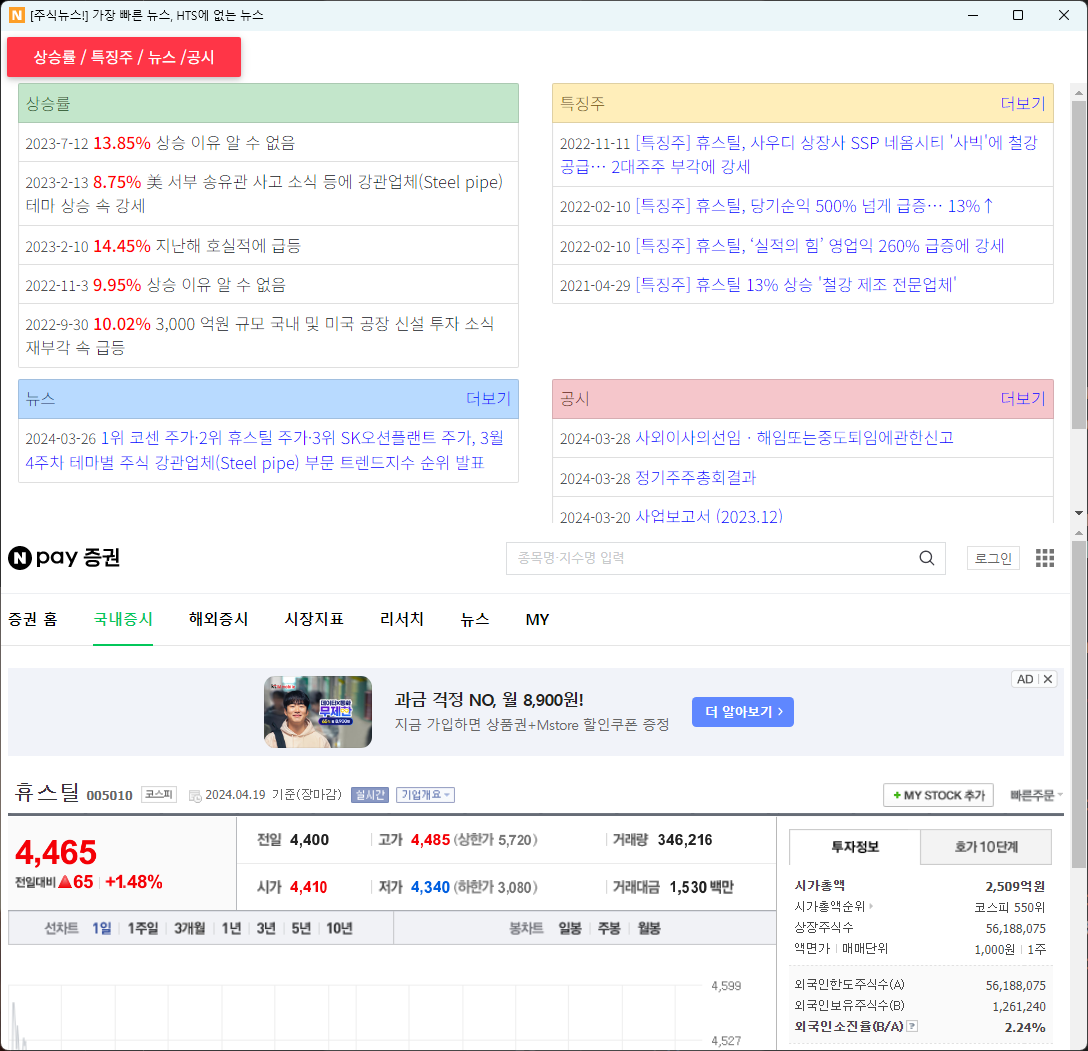Viewport: 1088px width, 1051px height.
Task: Click the calendar icon beside 2024.04.19
Action: (x=195, y=796)
